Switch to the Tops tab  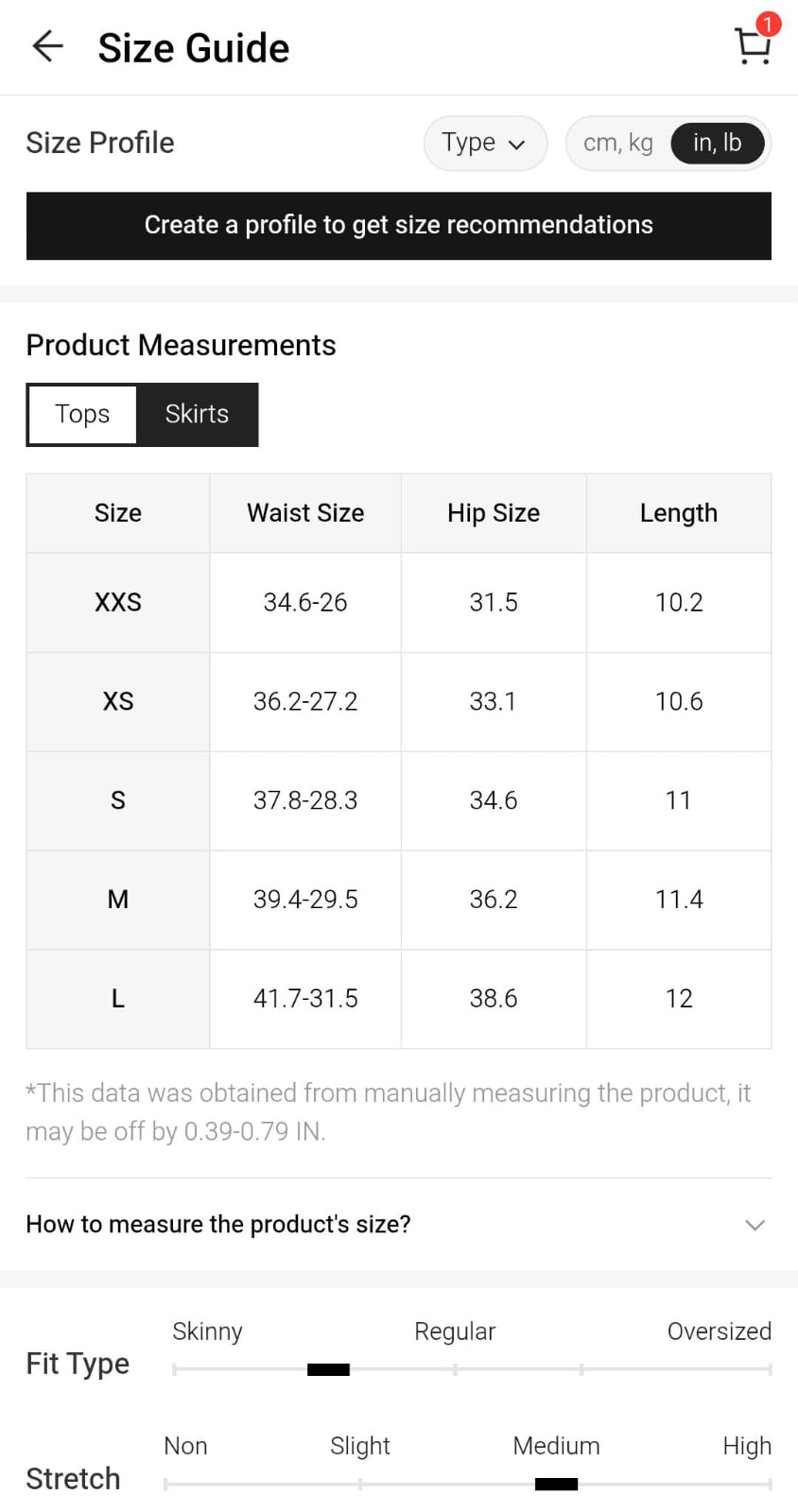coord(82,414)
